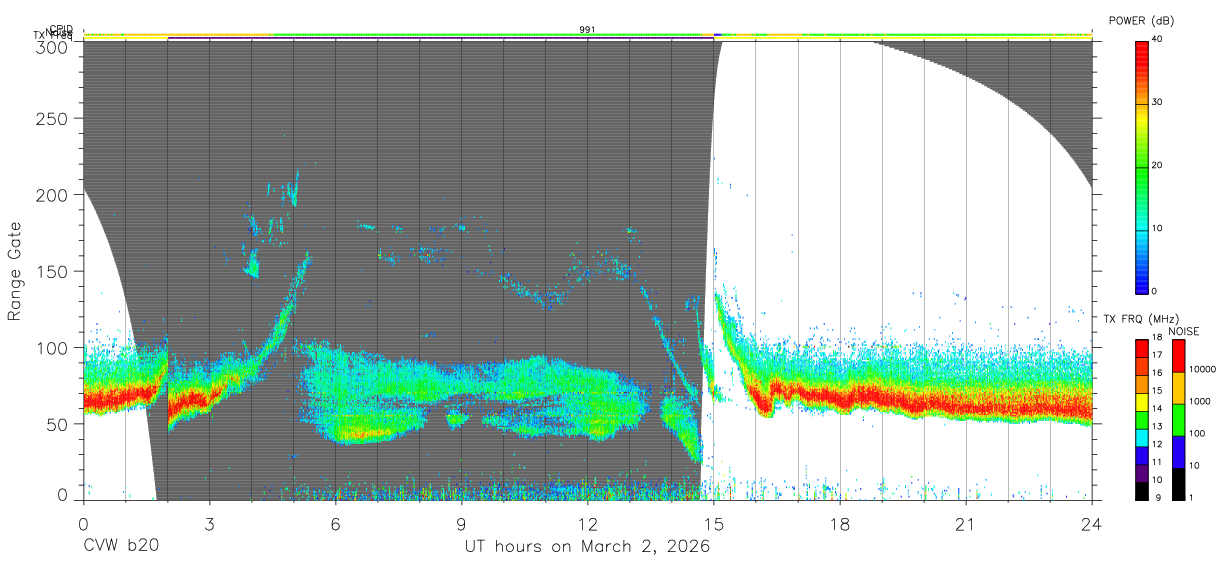Click the 200 tick label on y-axis
This screenshot has width=1228, height=567.
[54, 196]
